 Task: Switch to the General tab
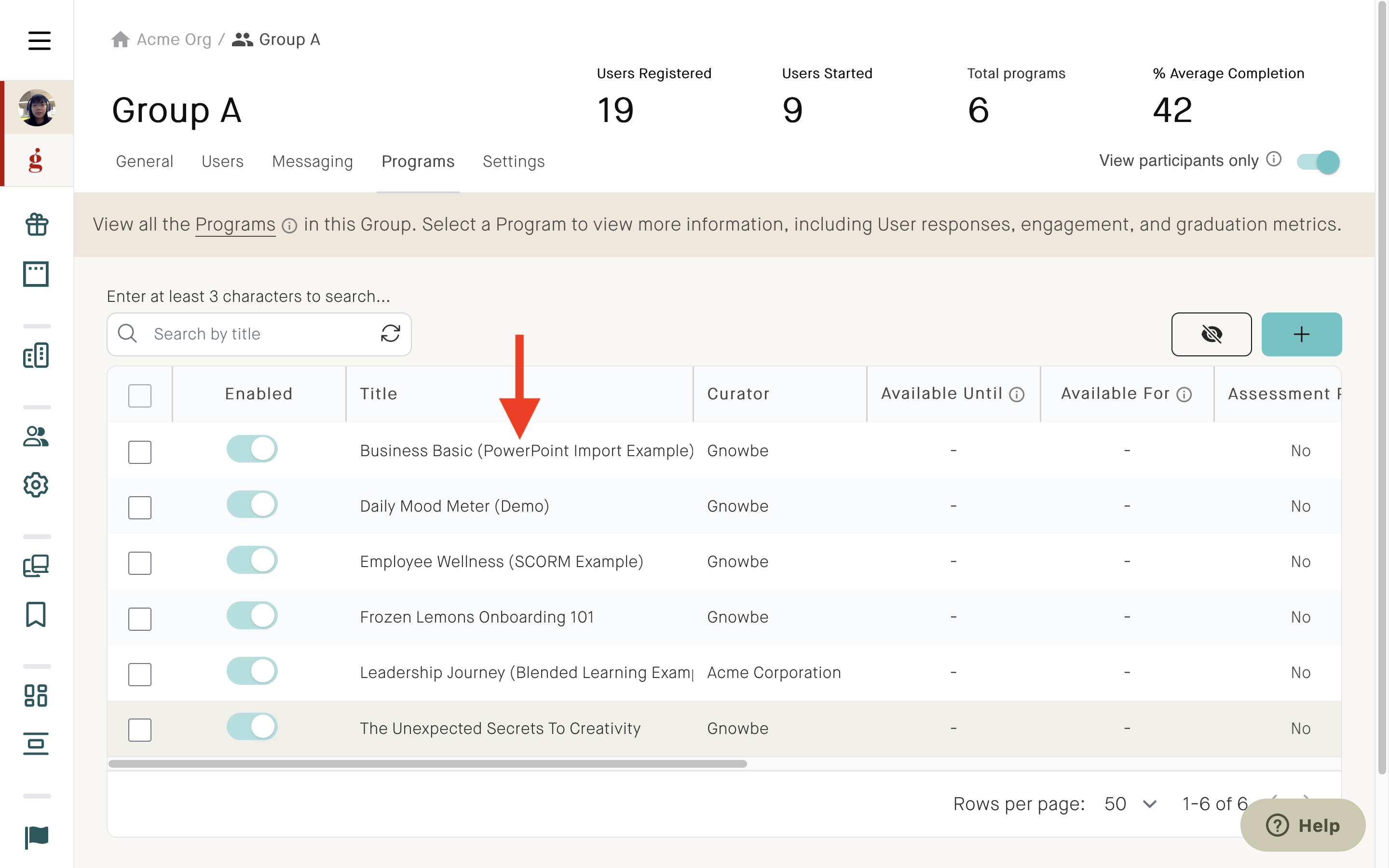[x=145, y=162]
